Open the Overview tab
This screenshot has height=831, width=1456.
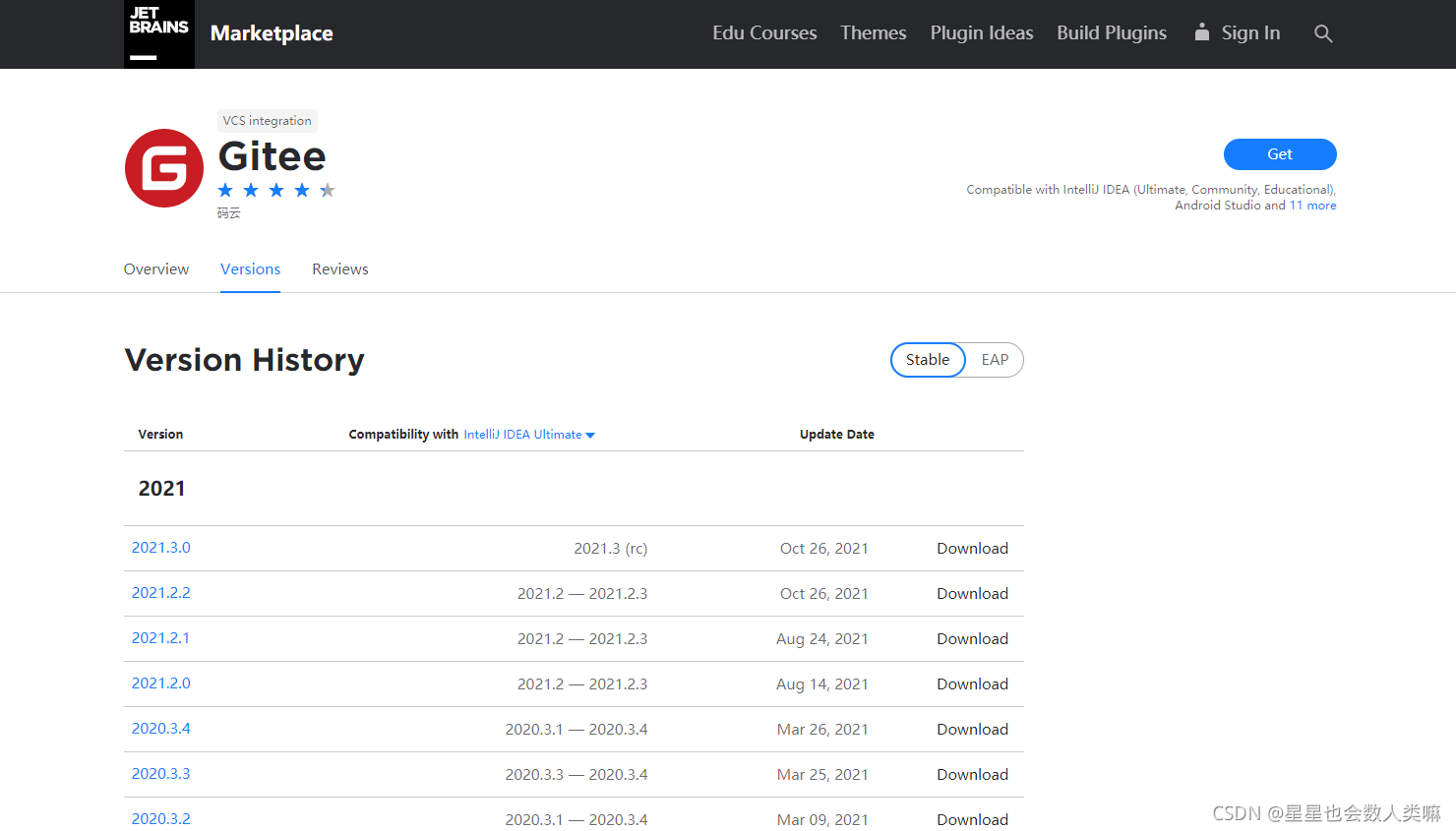point(156,269)
